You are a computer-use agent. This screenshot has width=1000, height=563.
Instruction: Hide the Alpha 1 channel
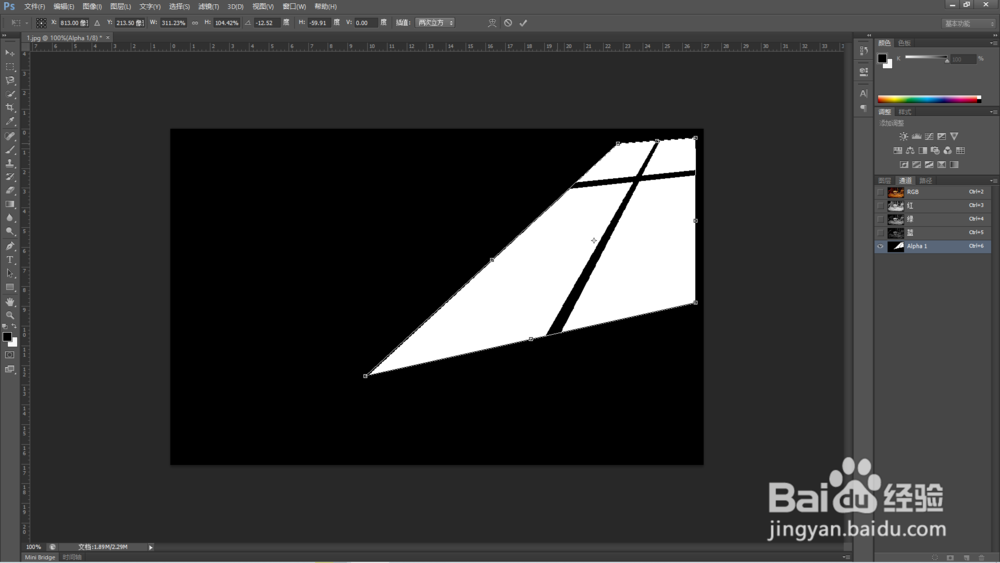click(880, 246)
